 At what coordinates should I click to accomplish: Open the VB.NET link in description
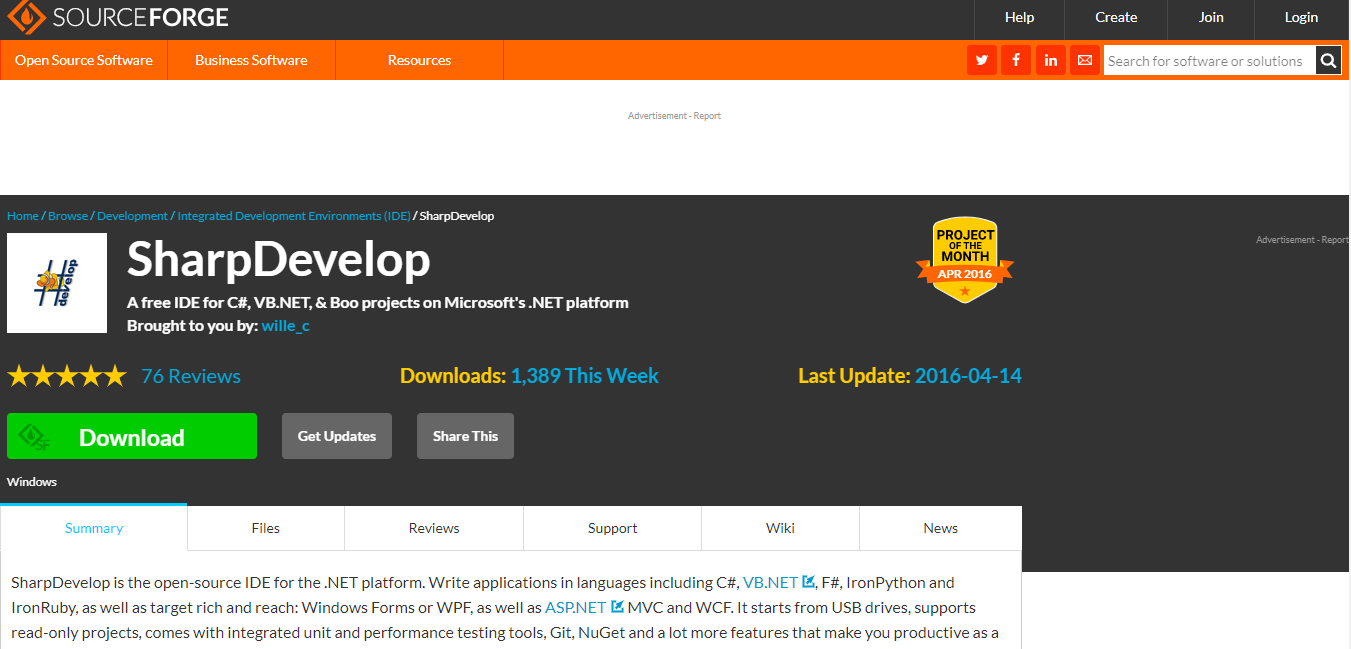point(771,582)
